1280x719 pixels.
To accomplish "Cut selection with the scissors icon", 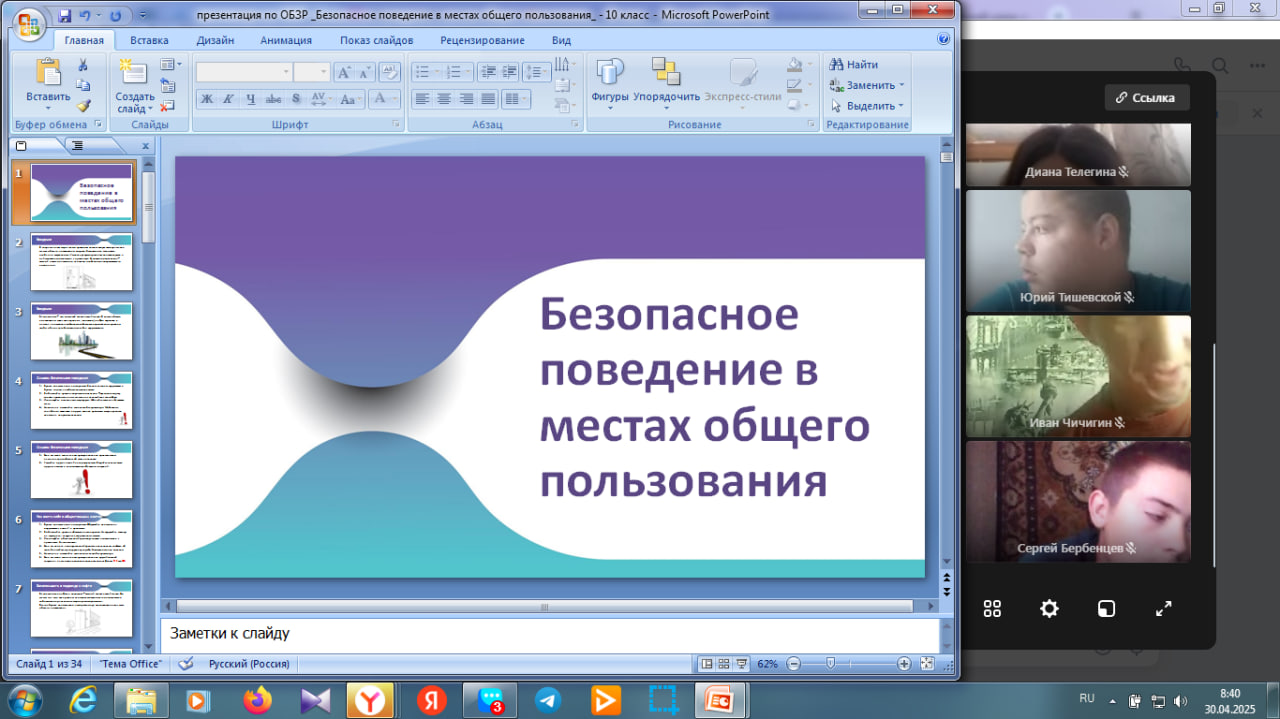I will pos(83,65).
